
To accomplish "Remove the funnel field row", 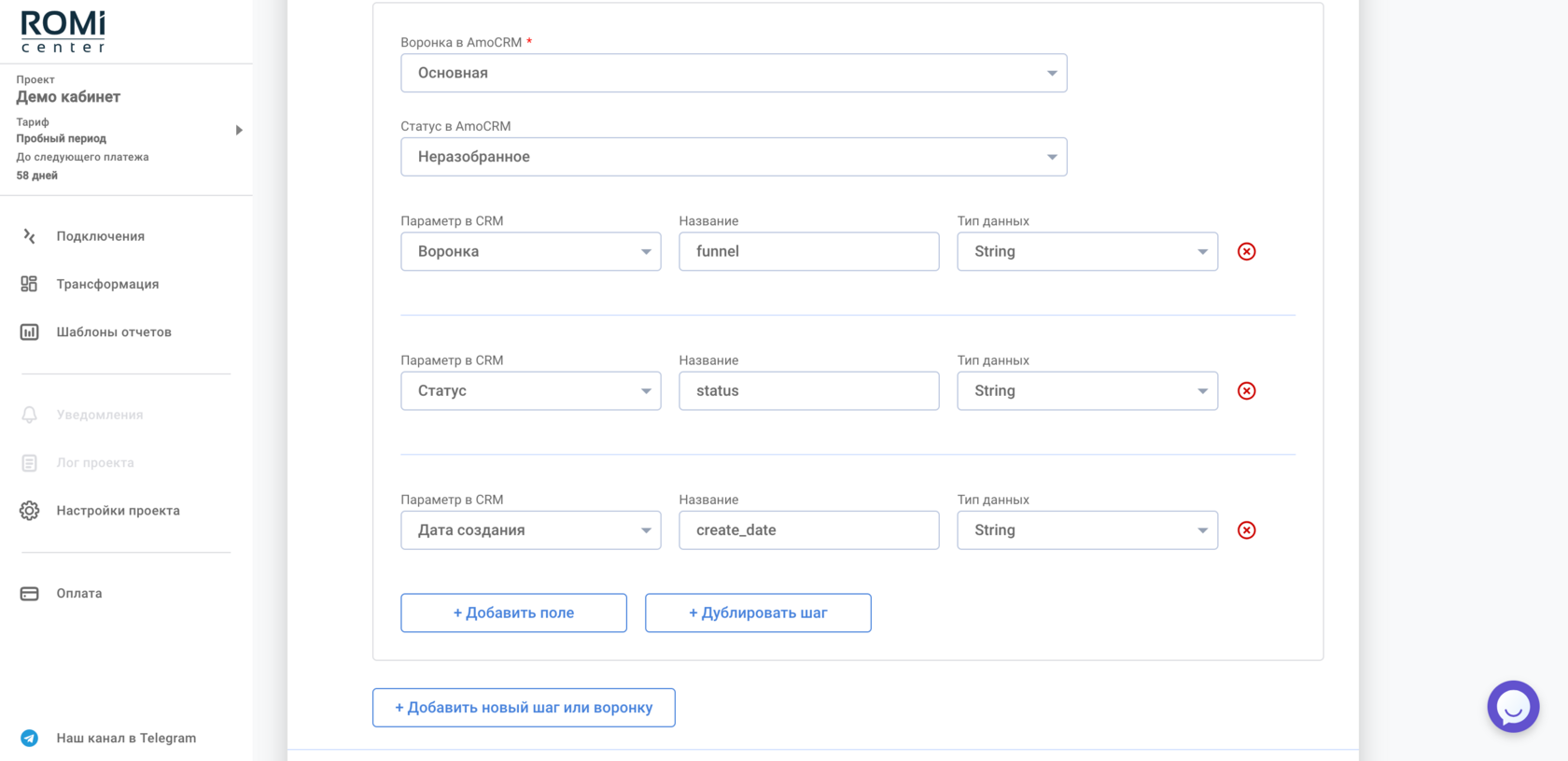I will tap(1246, 251).
